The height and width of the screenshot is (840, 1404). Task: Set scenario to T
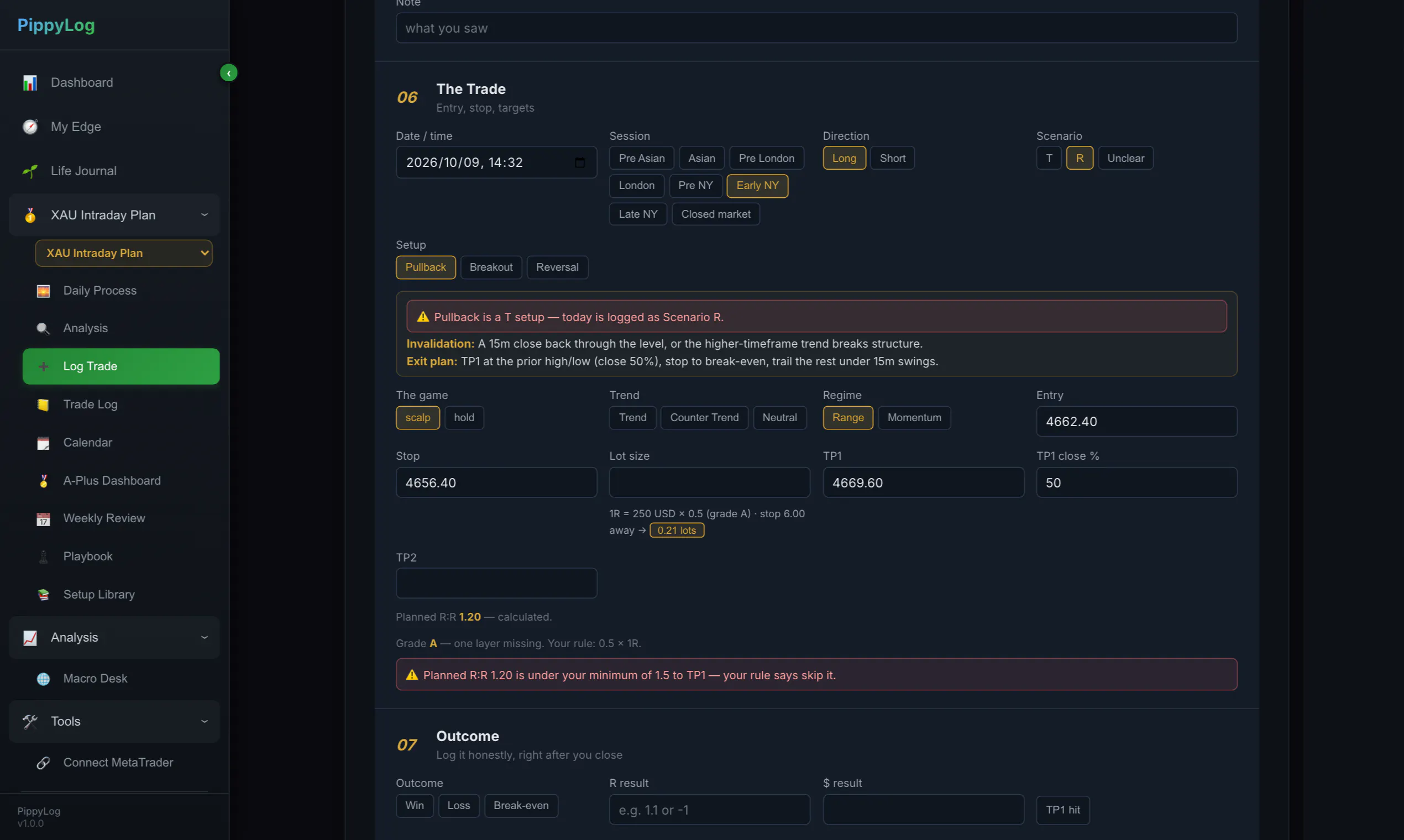1049,159
